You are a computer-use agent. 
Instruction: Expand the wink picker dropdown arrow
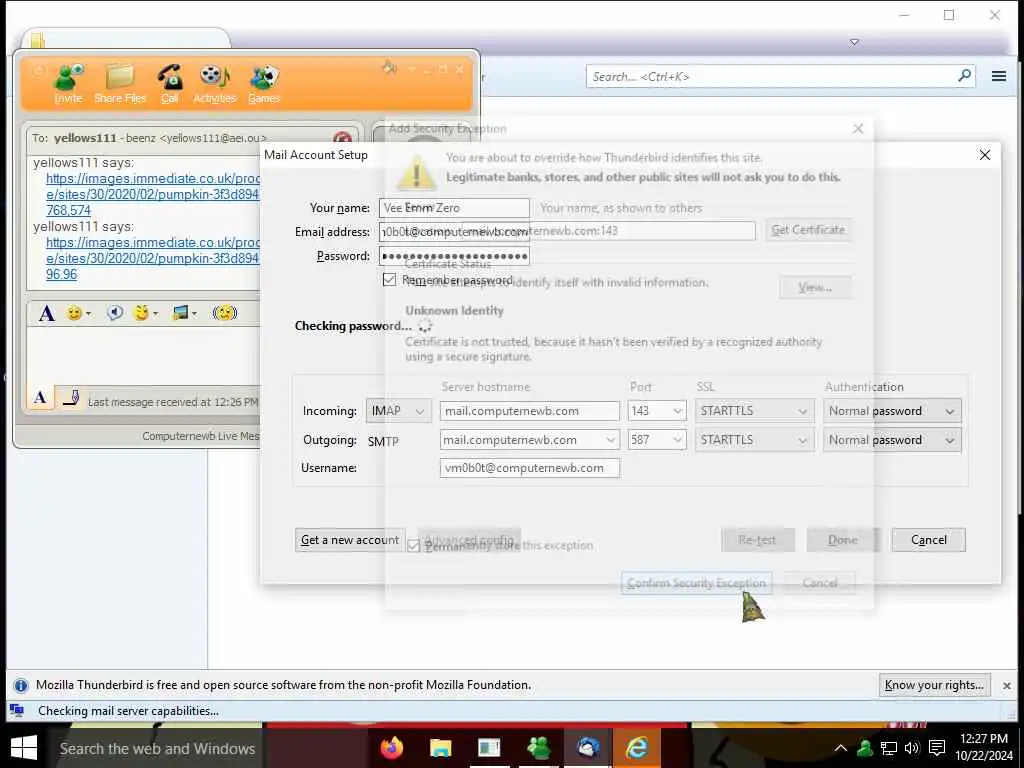[155, 314]
